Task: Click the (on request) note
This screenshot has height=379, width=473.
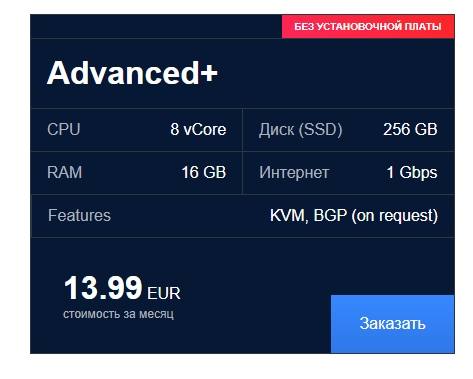Action: pyautogui.click(x=395, y=216)
